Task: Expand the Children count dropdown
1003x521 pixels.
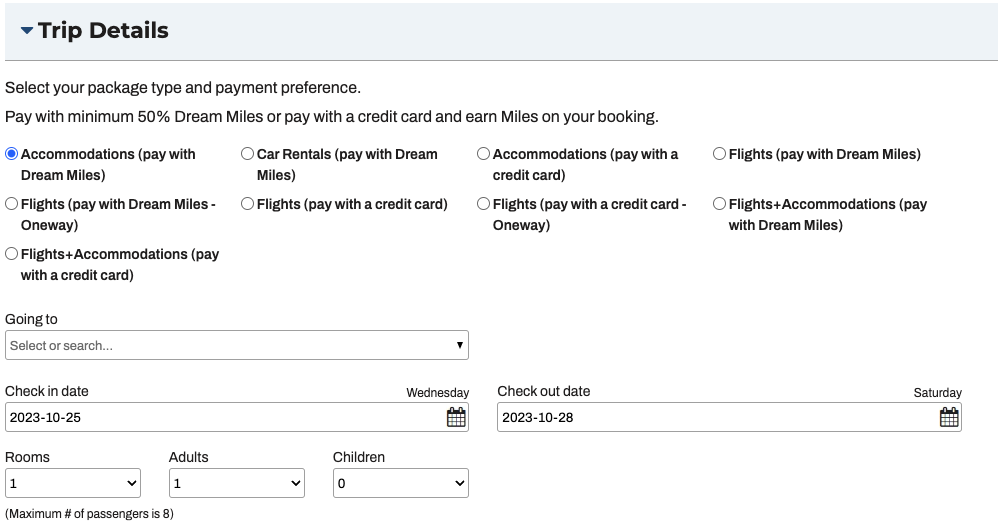Action: coord(400,484)
